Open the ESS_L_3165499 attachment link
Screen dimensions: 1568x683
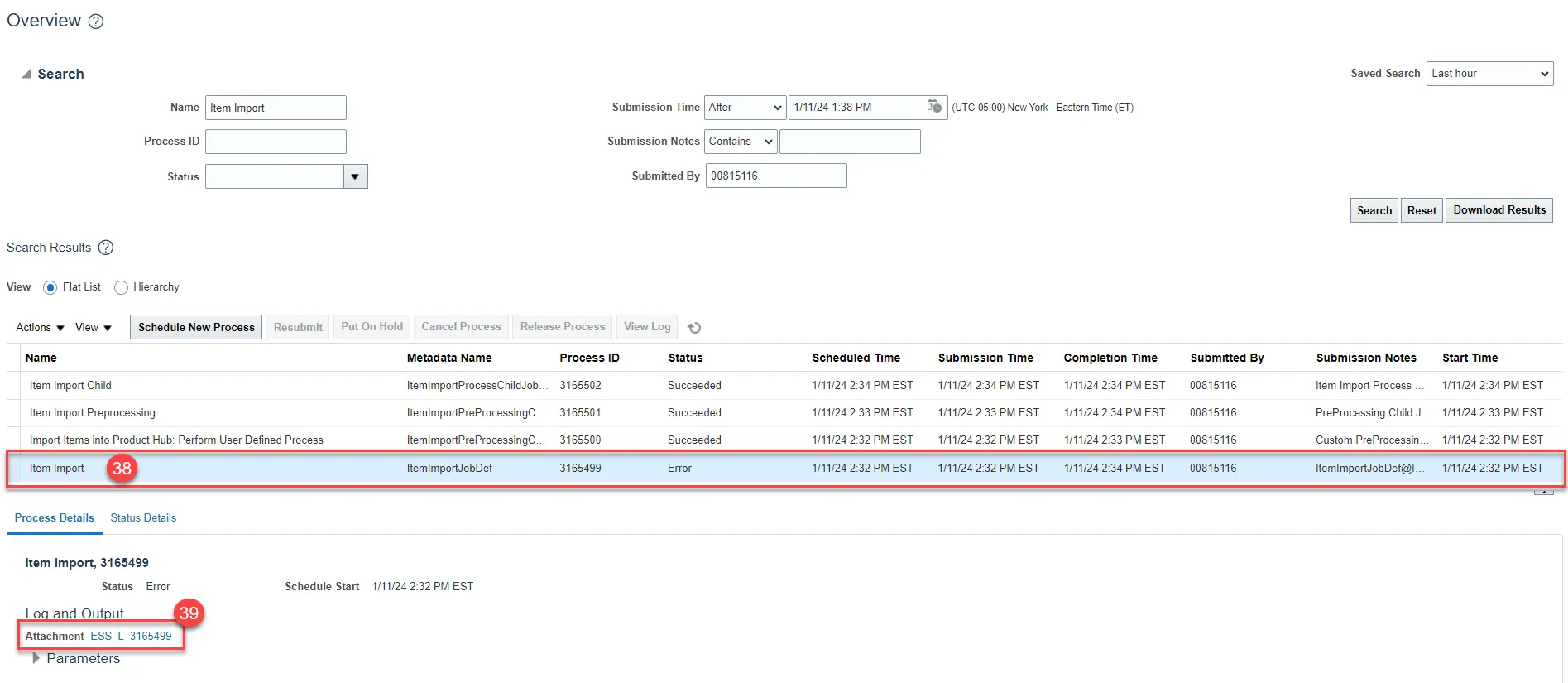pos(131,637)
